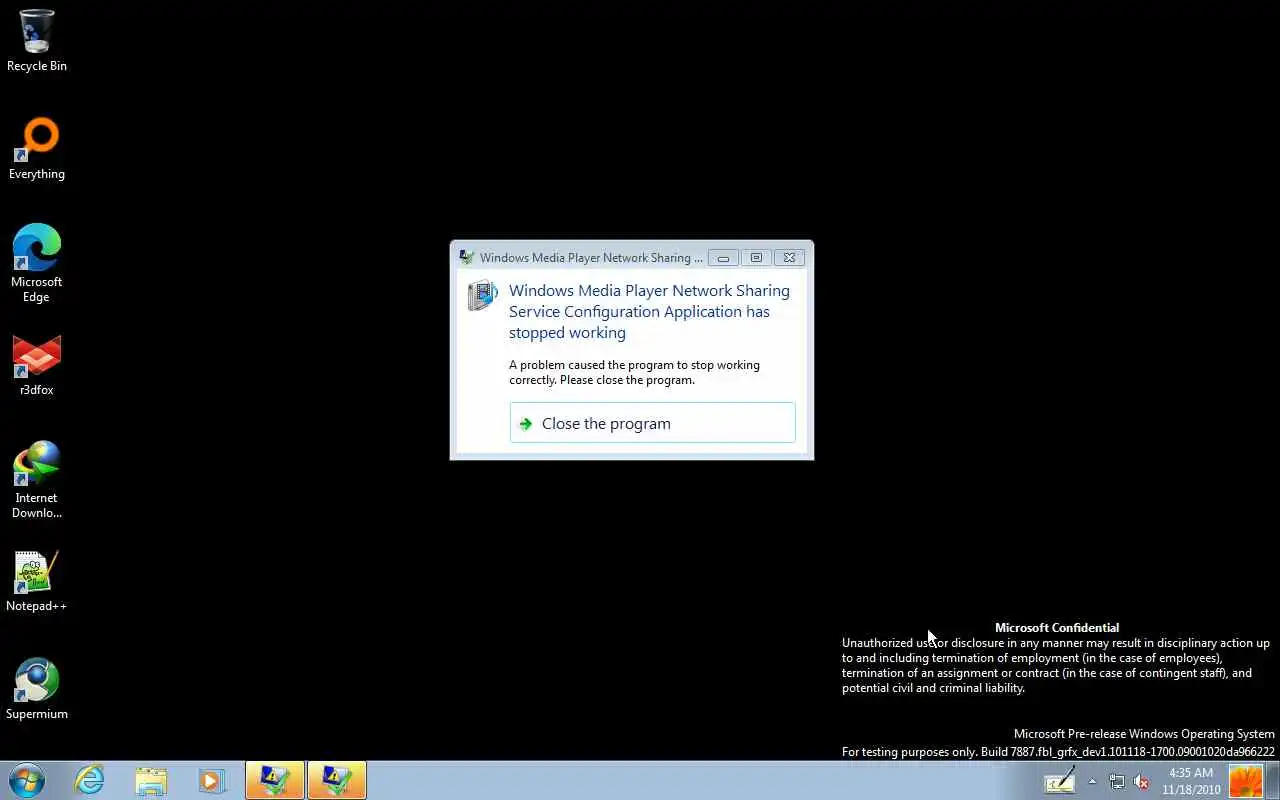Maximize the Windows Media Player Network Sharing dialog
1280x800 pixels.
(x=756, y=258)
